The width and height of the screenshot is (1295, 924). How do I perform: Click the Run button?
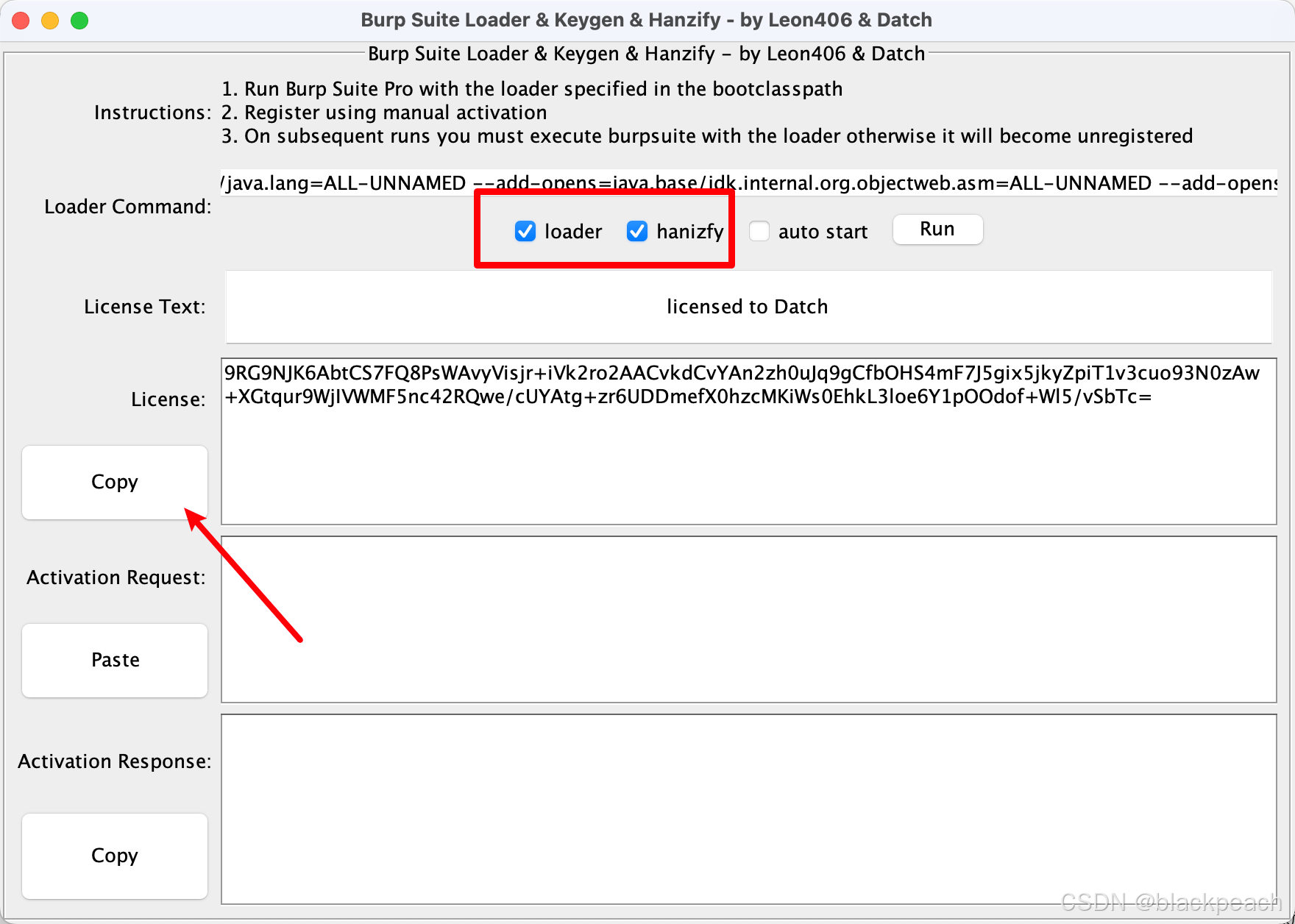(937, 230)
